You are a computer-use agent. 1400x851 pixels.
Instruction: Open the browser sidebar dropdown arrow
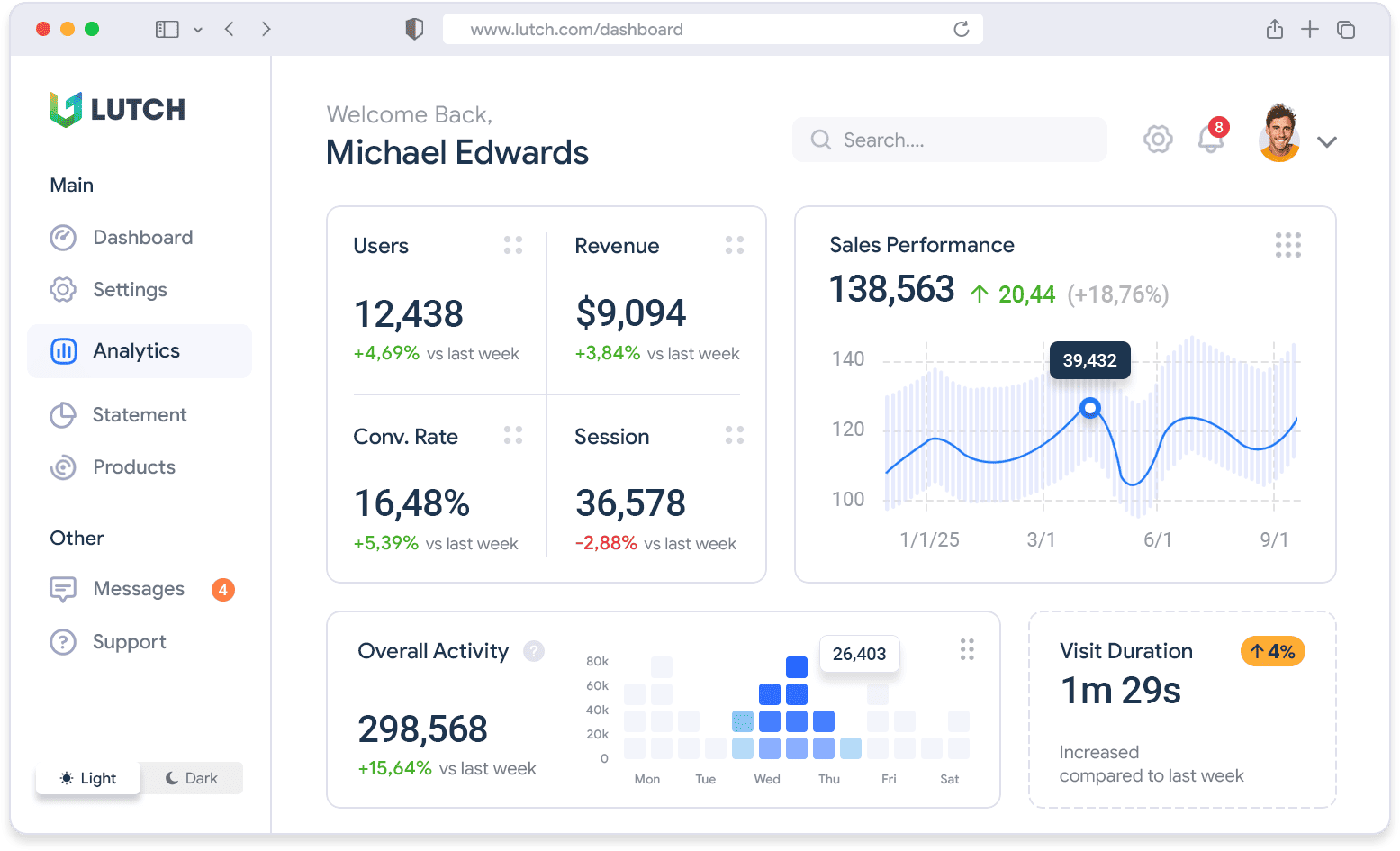coord(198,30)
